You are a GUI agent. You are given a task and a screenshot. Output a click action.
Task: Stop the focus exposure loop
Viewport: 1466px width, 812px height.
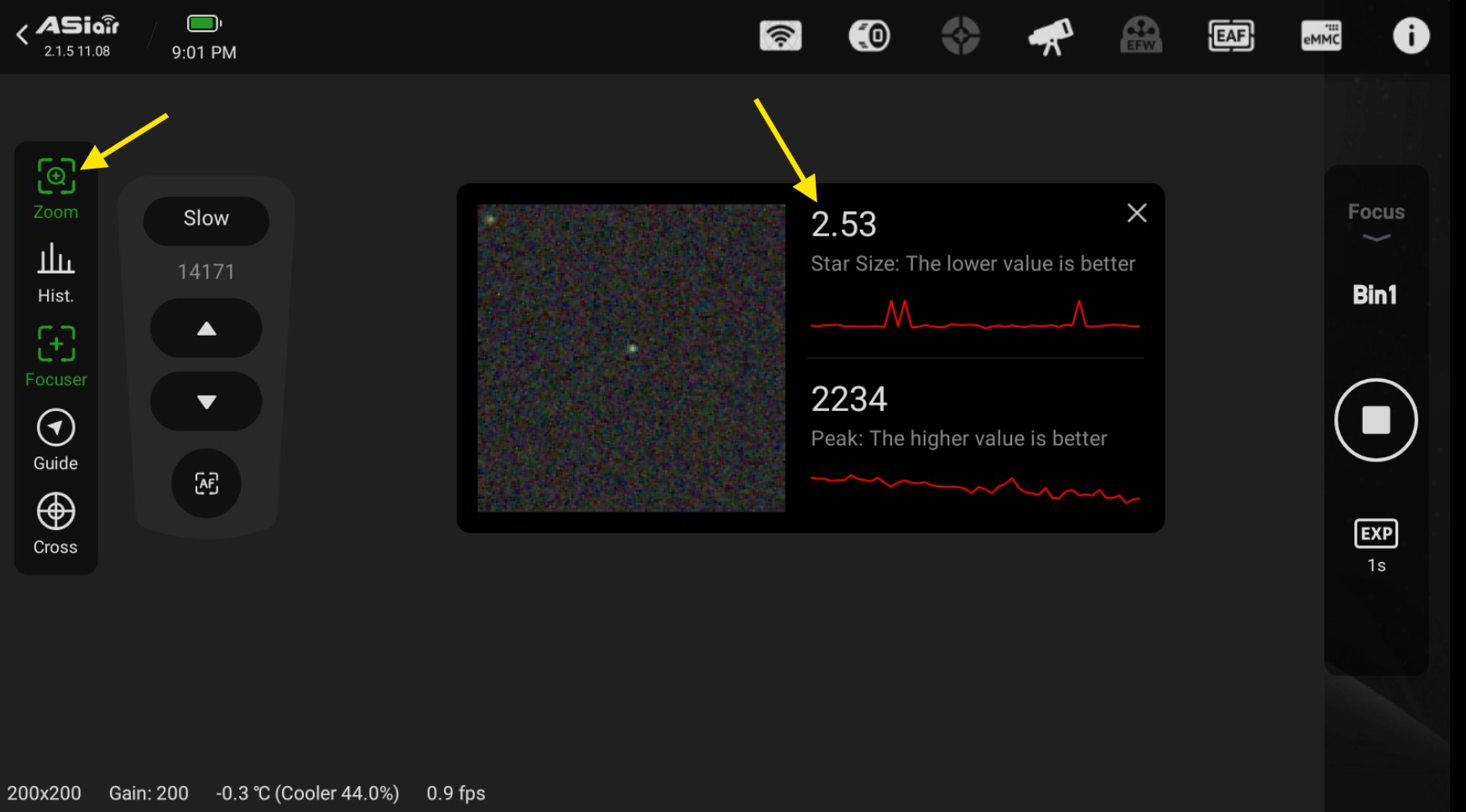coord(1375,419)
